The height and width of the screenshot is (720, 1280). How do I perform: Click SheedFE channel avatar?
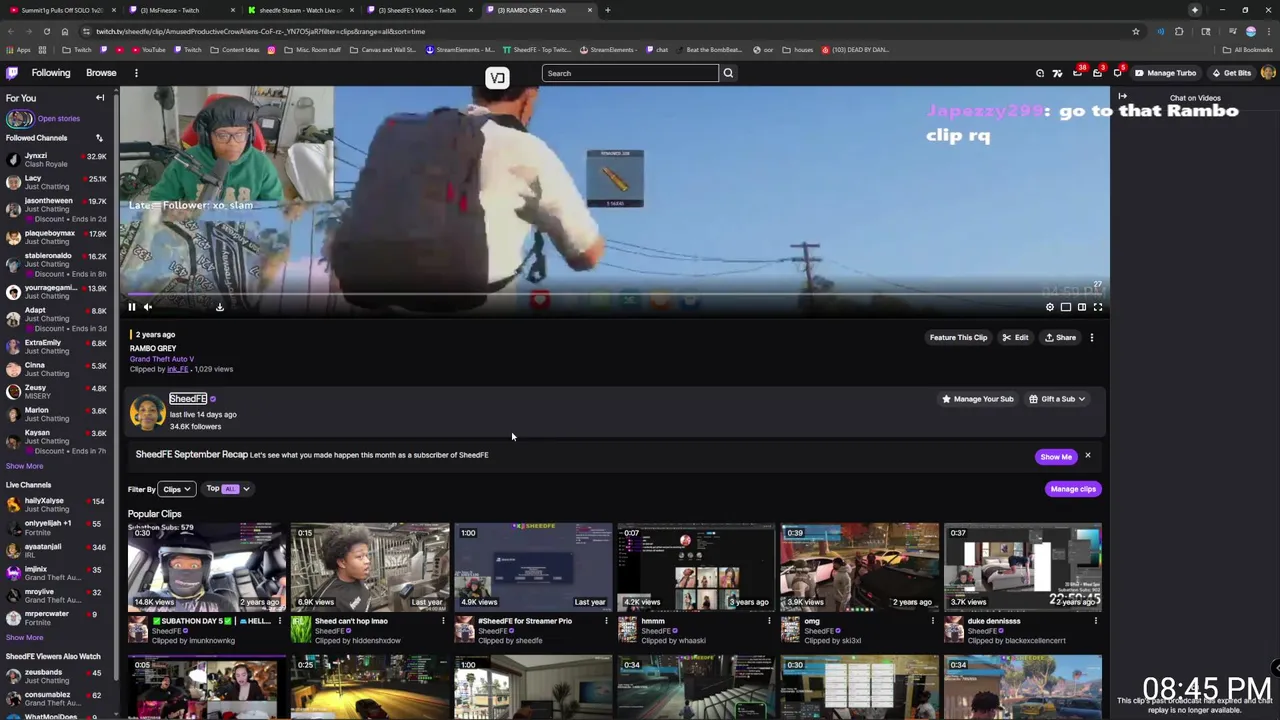point(147,412)
